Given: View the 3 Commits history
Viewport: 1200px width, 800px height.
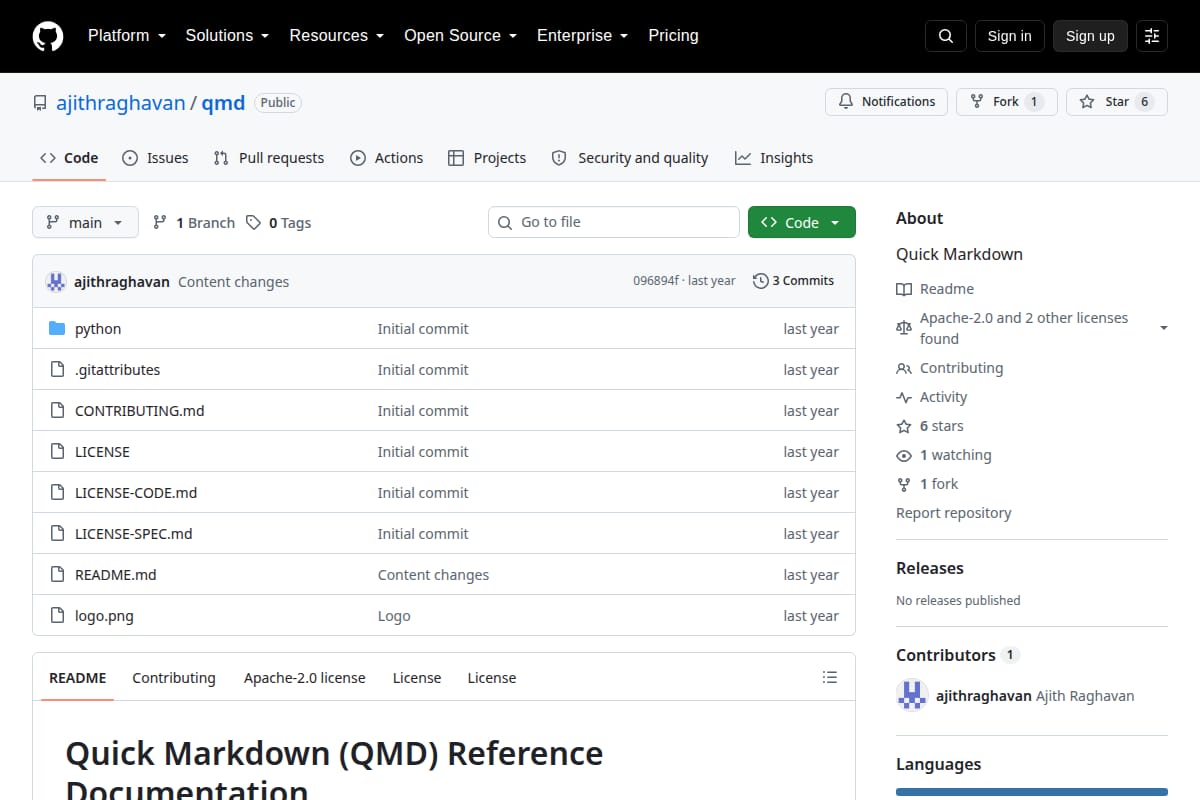Looking at the screenshot, I should point(793,281).
